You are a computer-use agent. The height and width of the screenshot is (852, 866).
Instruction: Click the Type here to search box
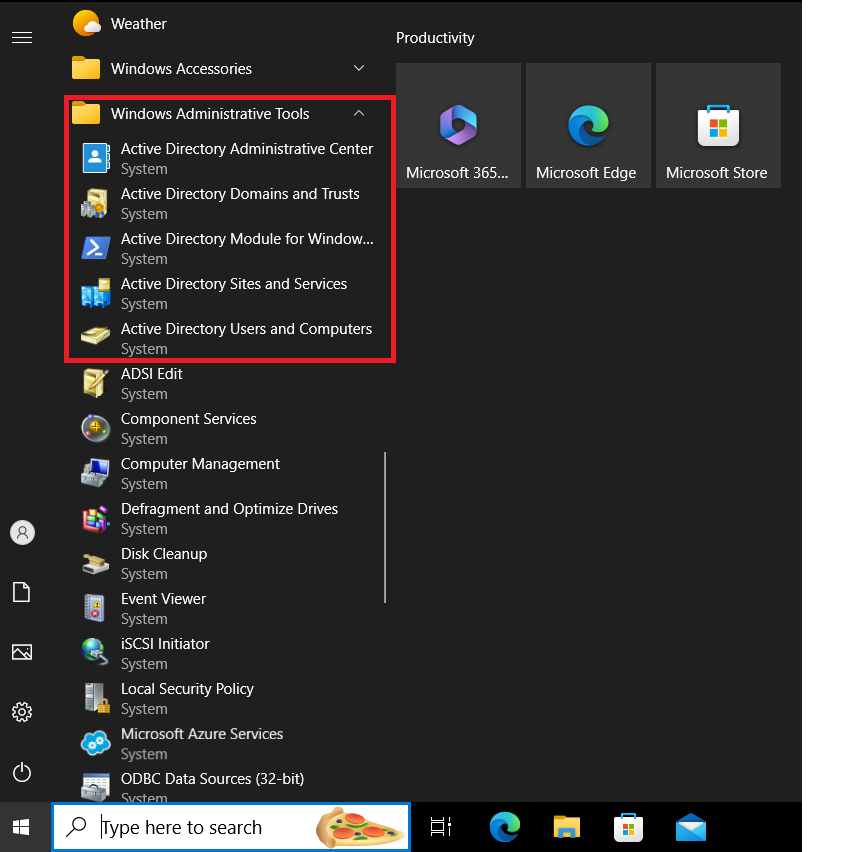(x=231, y=827)
